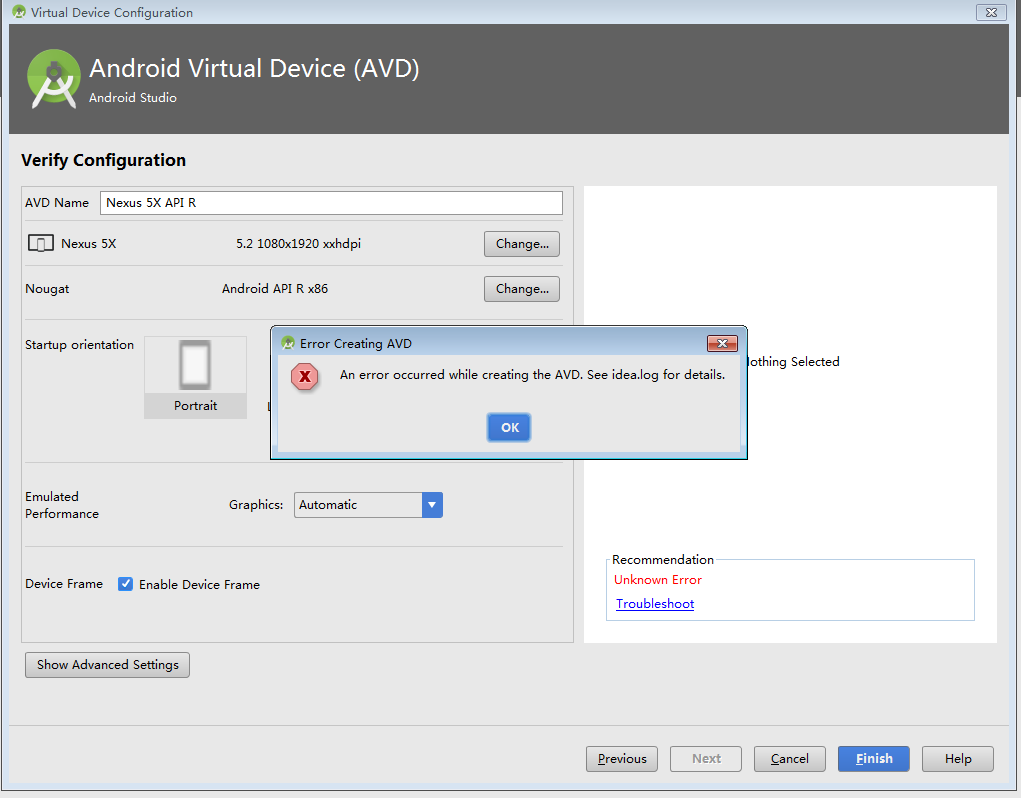Click the Android API R x86 text
1021x798 pixels.
(x=275, y=288)
